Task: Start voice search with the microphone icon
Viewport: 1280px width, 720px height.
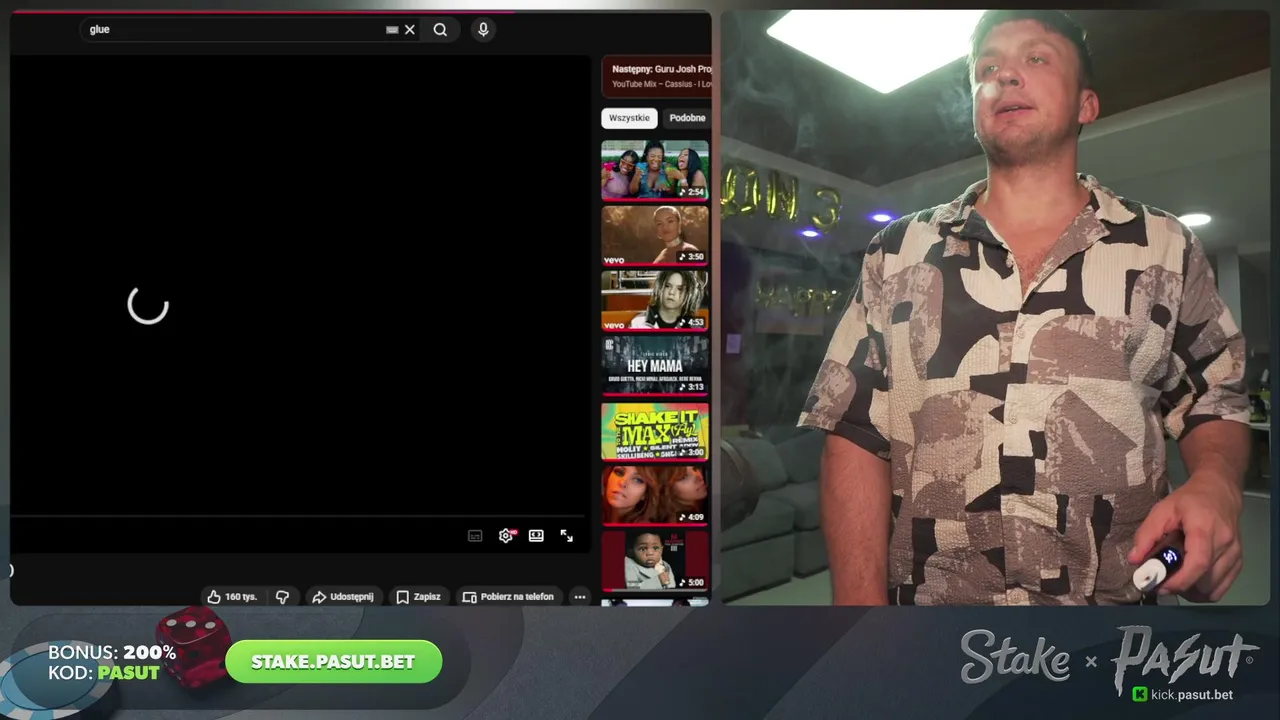Action: click(x=483, y=30)
